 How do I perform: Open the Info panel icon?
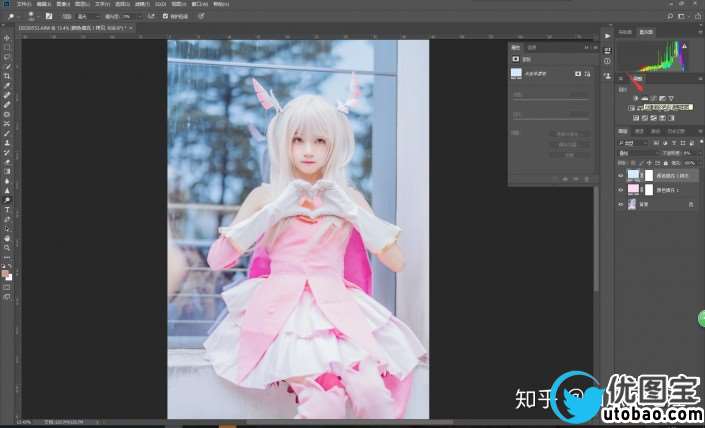point(607,61)
